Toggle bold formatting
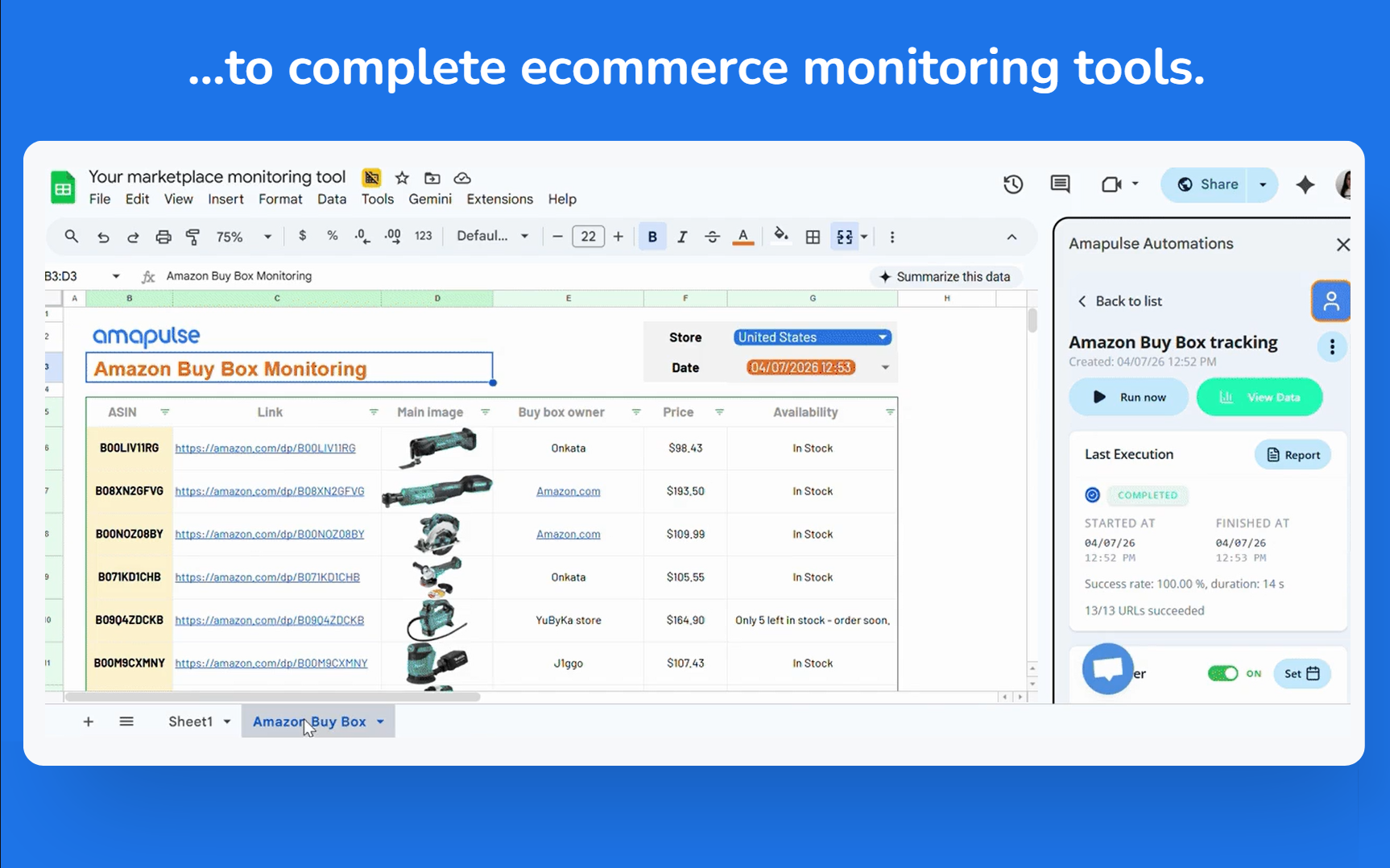 652,237
